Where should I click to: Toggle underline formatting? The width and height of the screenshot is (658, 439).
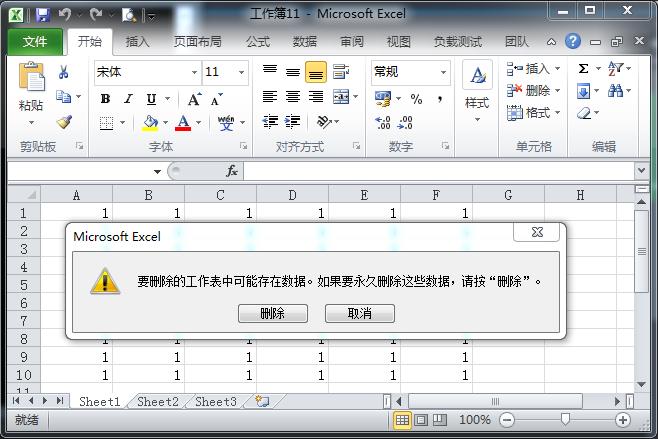151,99
